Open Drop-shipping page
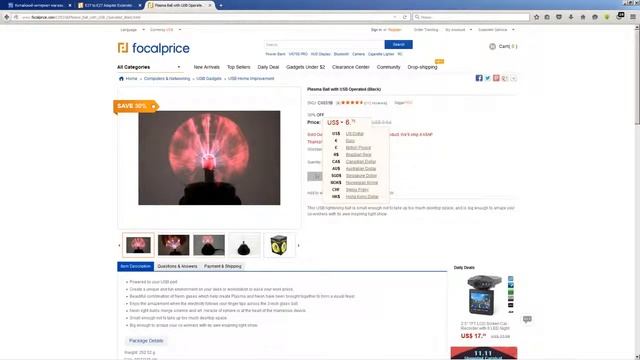This screenshot has width=640, height=360. pos(422,67)
